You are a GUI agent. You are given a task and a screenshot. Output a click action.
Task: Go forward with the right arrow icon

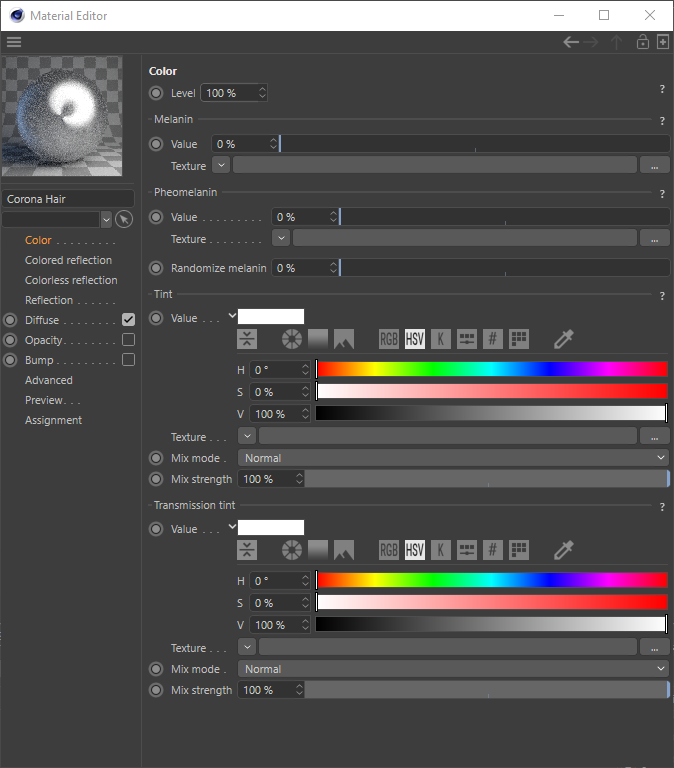point(591,42)
